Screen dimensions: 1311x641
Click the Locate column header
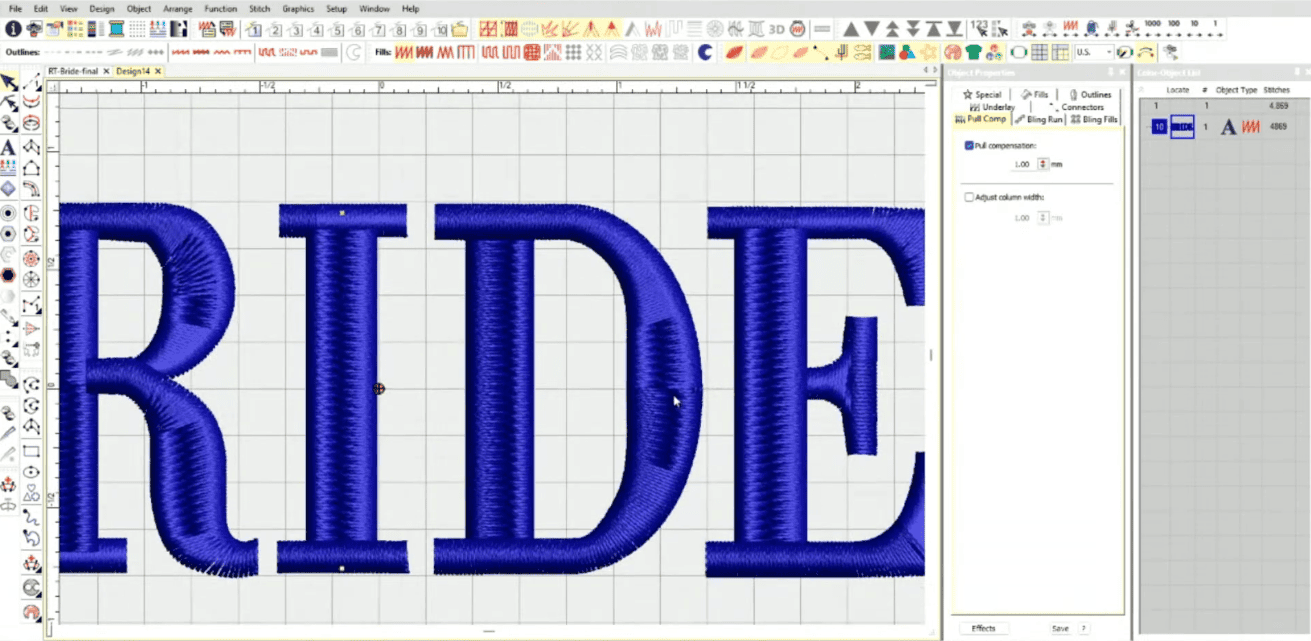1177,90
